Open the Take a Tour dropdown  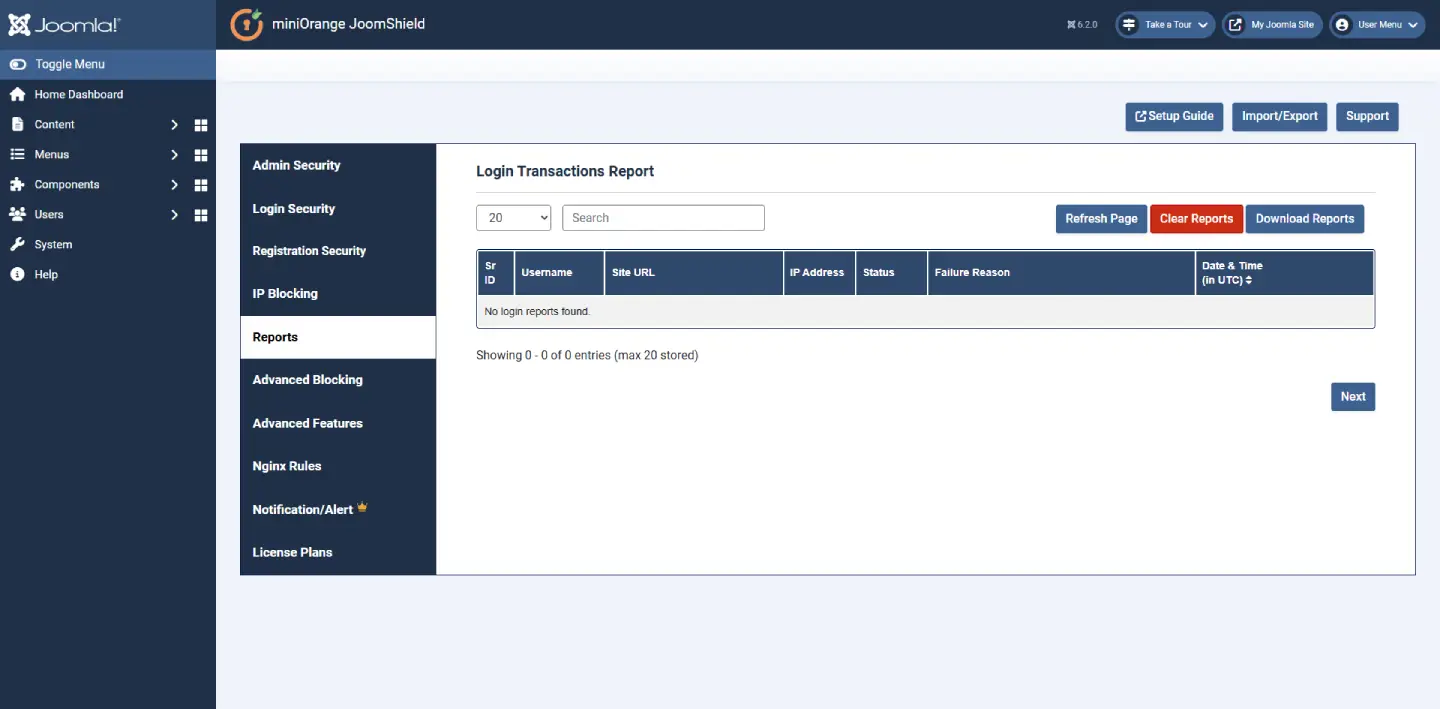(1165, 25)
